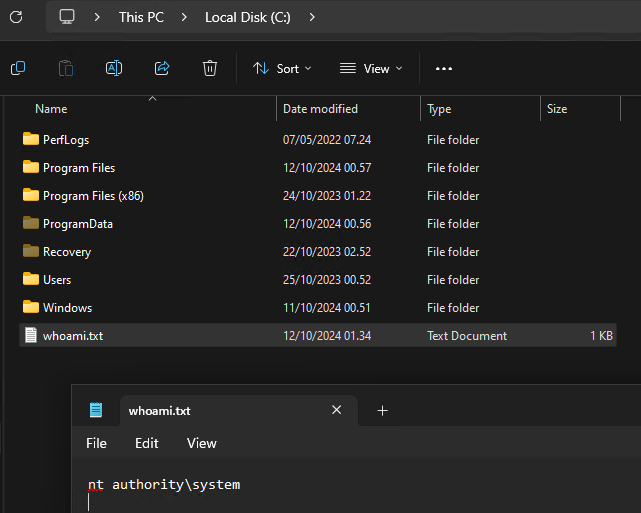
Task: Click date 11/10/2024 00.51
Action: (327, 308)
